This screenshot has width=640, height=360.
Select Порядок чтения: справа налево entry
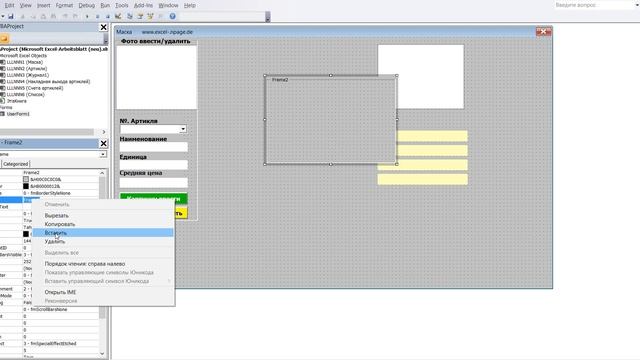pyautogui.click(x=104, y=264)
